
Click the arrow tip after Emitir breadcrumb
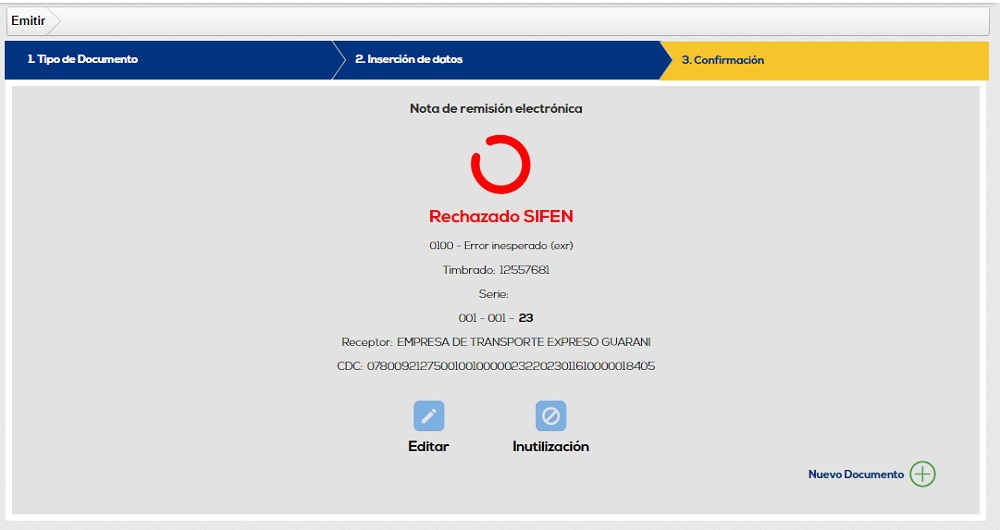tap(55, 21)
